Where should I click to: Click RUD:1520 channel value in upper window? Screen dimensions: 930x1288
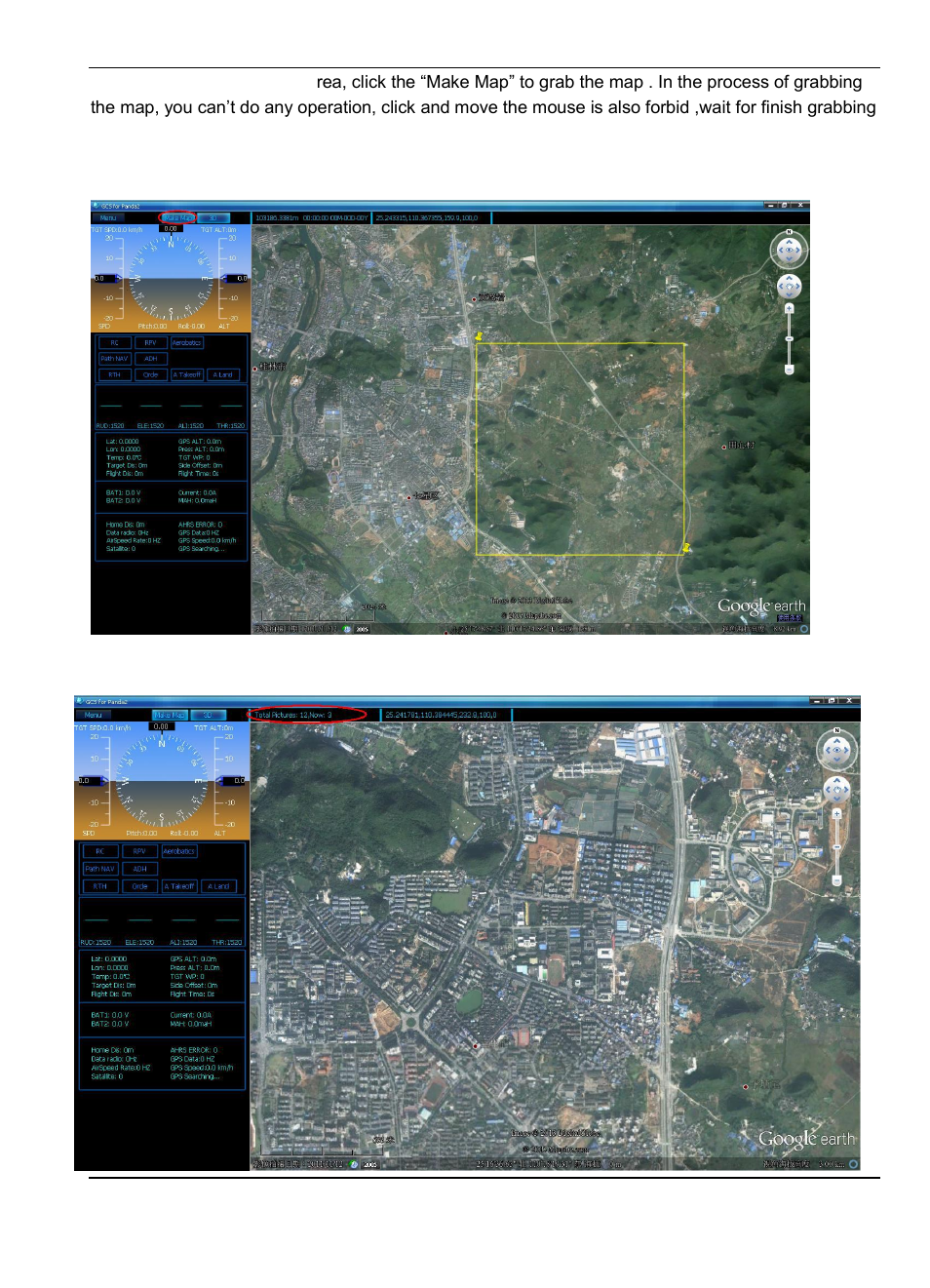[110, 426]
